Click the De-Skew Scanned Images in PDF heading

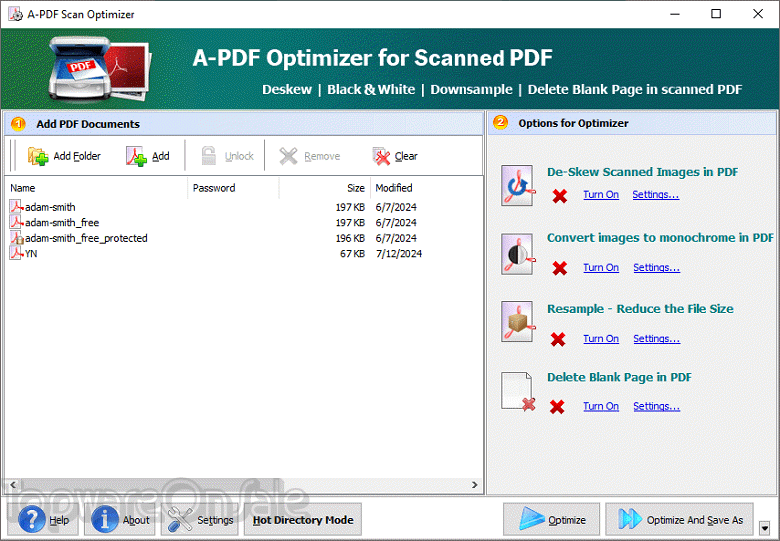pyautogui.click(x=642, y=172)
